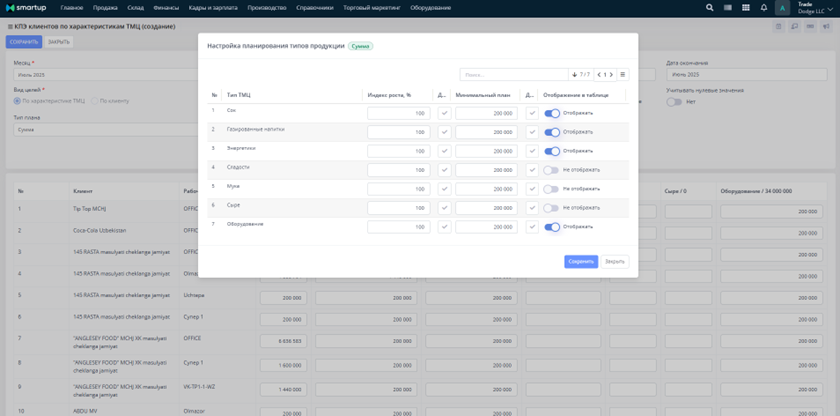Open the Кадры и зарплата menu
This screenshot has width=840, height=416.
213,8
